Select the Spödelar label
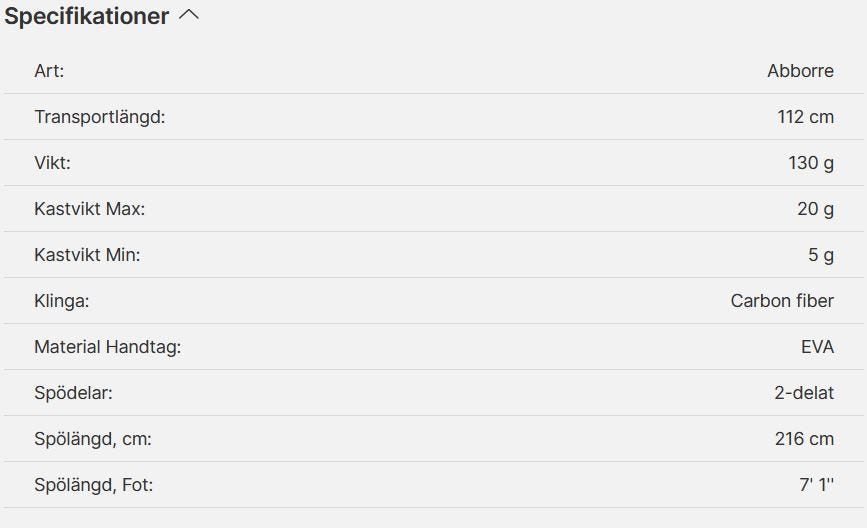 pyautogui.click(x=73, y=393)
